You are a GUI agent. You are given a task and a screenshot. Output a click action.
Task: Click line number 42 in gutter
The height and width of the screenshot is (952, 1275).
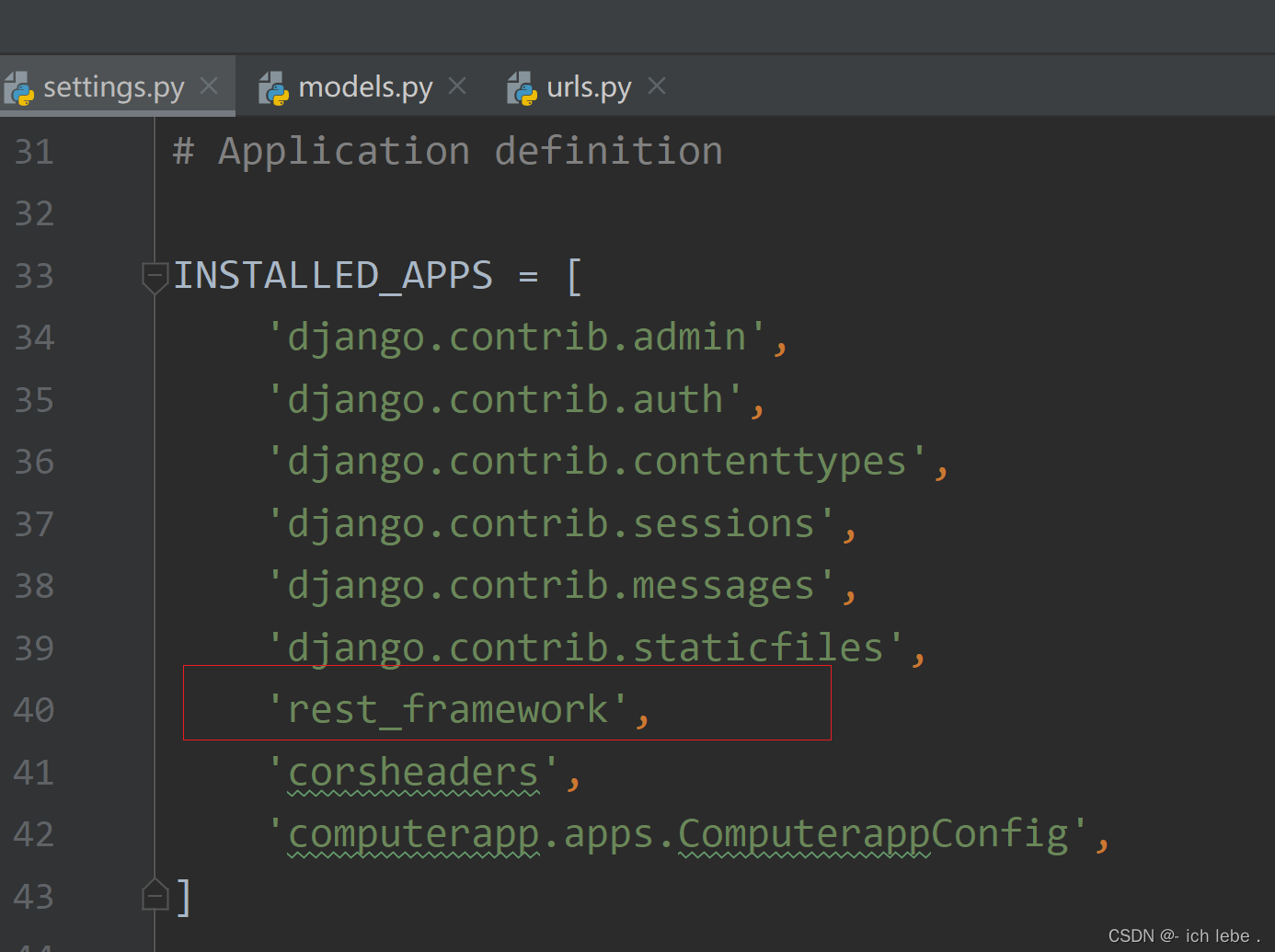(x=34, y=834)
